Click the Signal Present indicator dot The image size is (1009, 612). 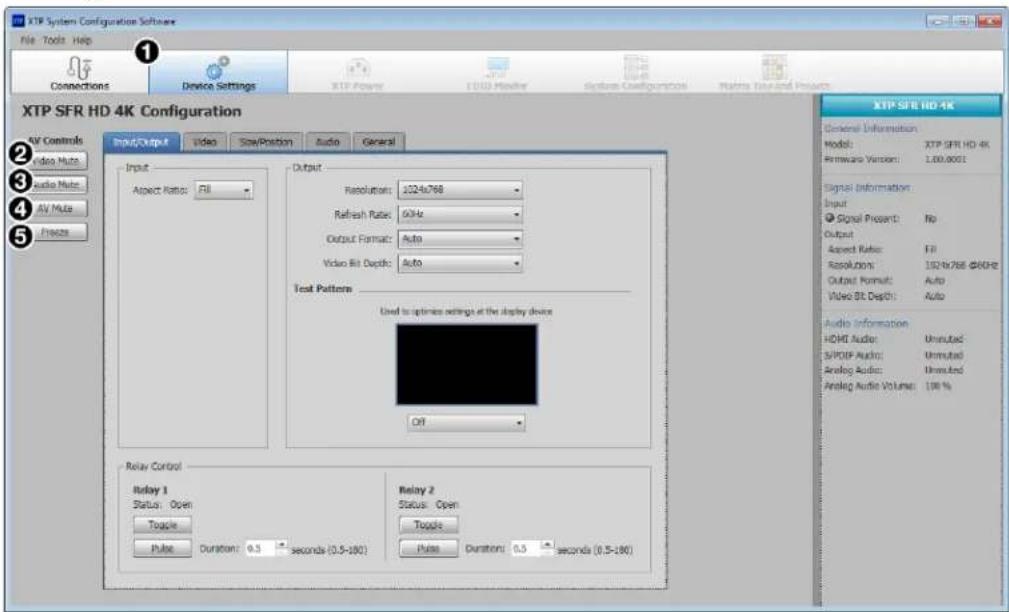pos(830,219)
